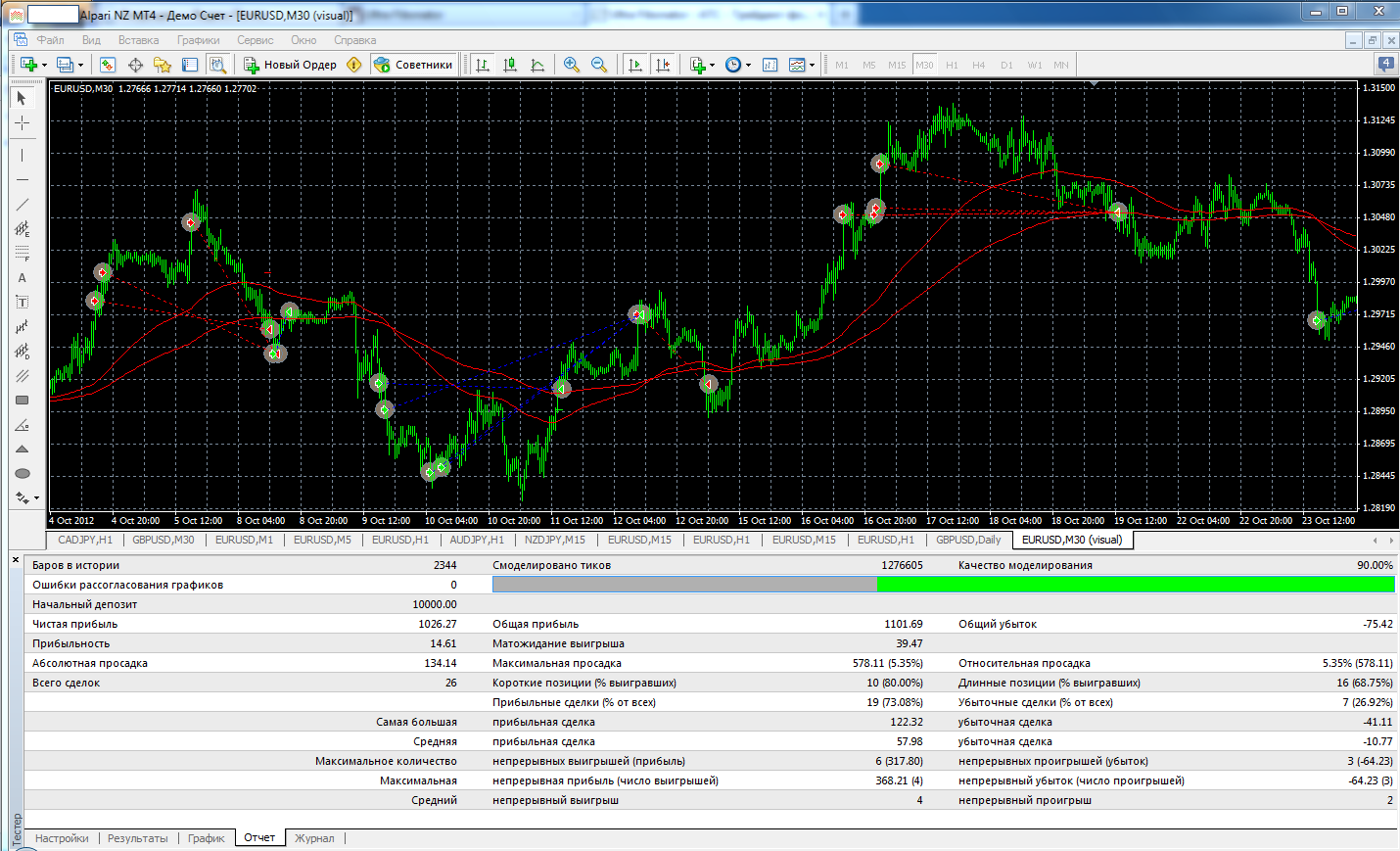Toggle the Советники auto-trading button

tap(413, 65)
